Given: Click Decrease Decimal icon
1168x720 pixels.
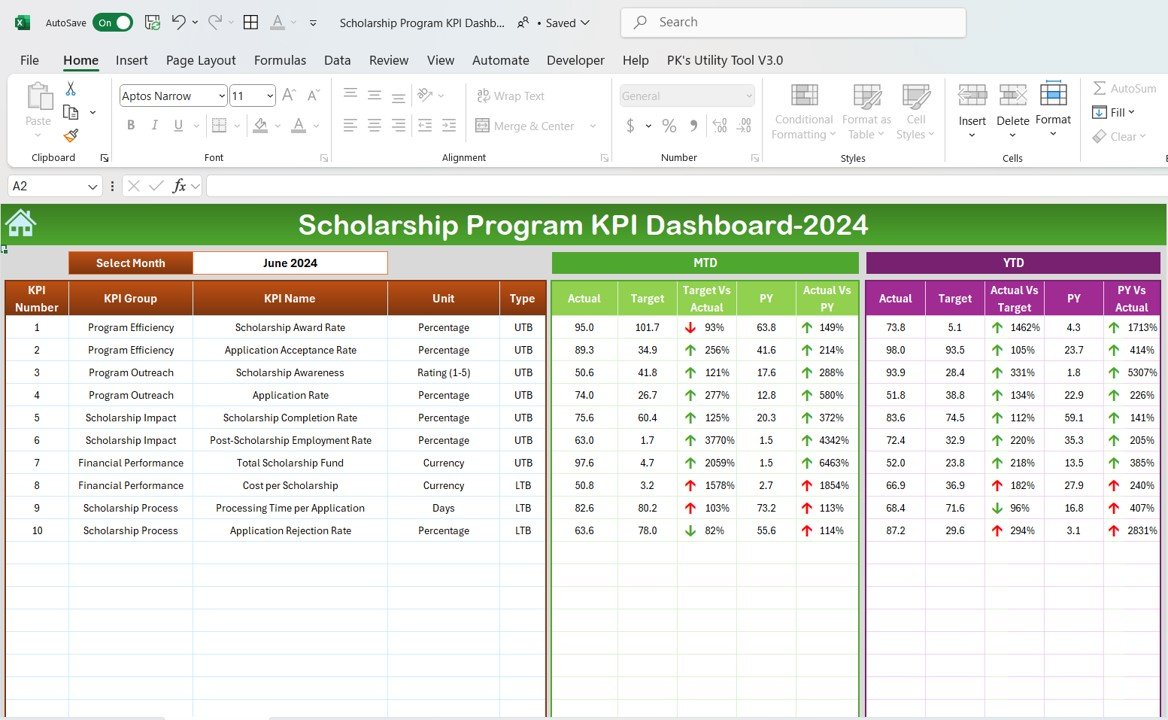Looking at the screenshot, I should click(744, 126).
